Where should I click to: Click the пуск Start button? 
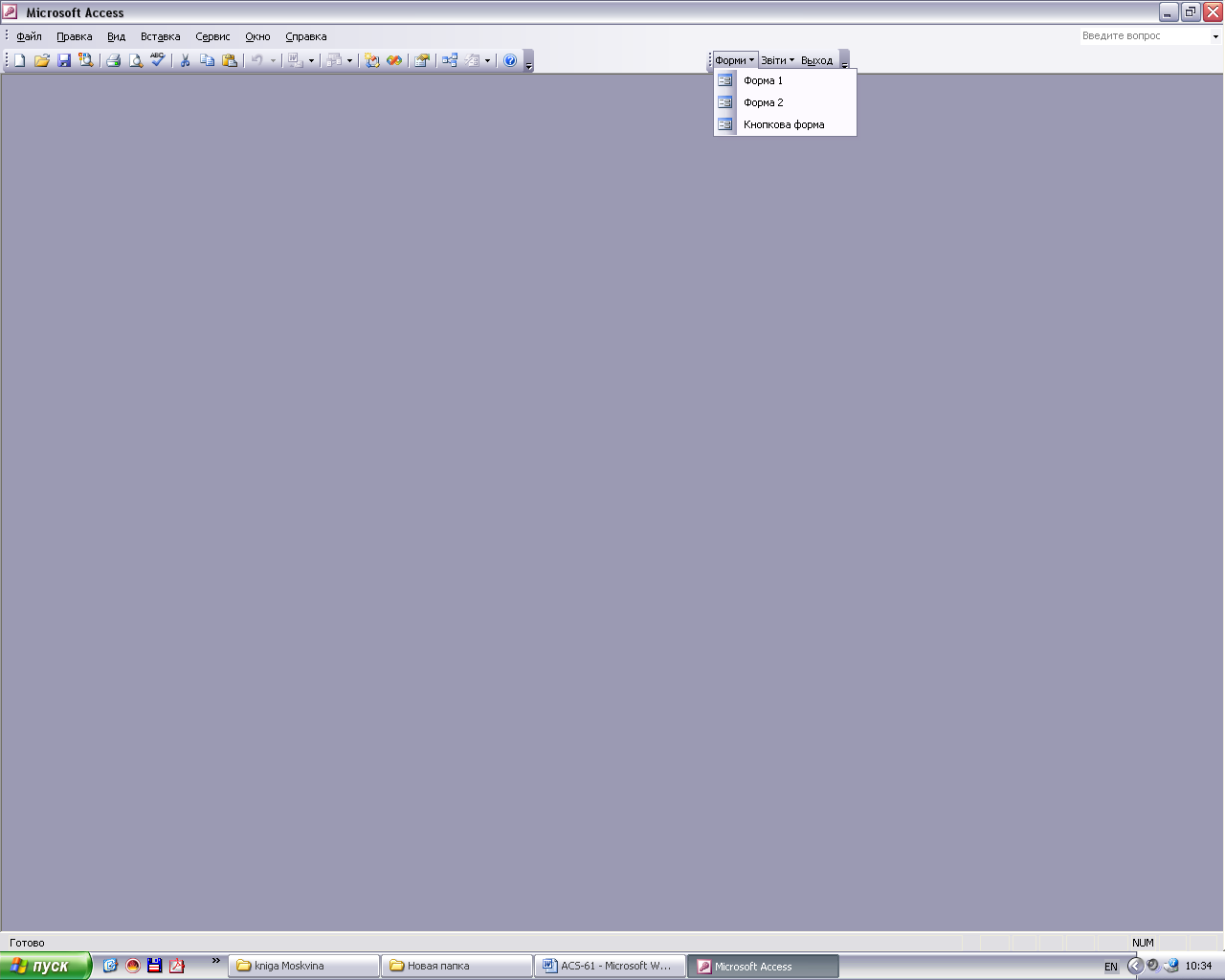[x=45, y=966]
